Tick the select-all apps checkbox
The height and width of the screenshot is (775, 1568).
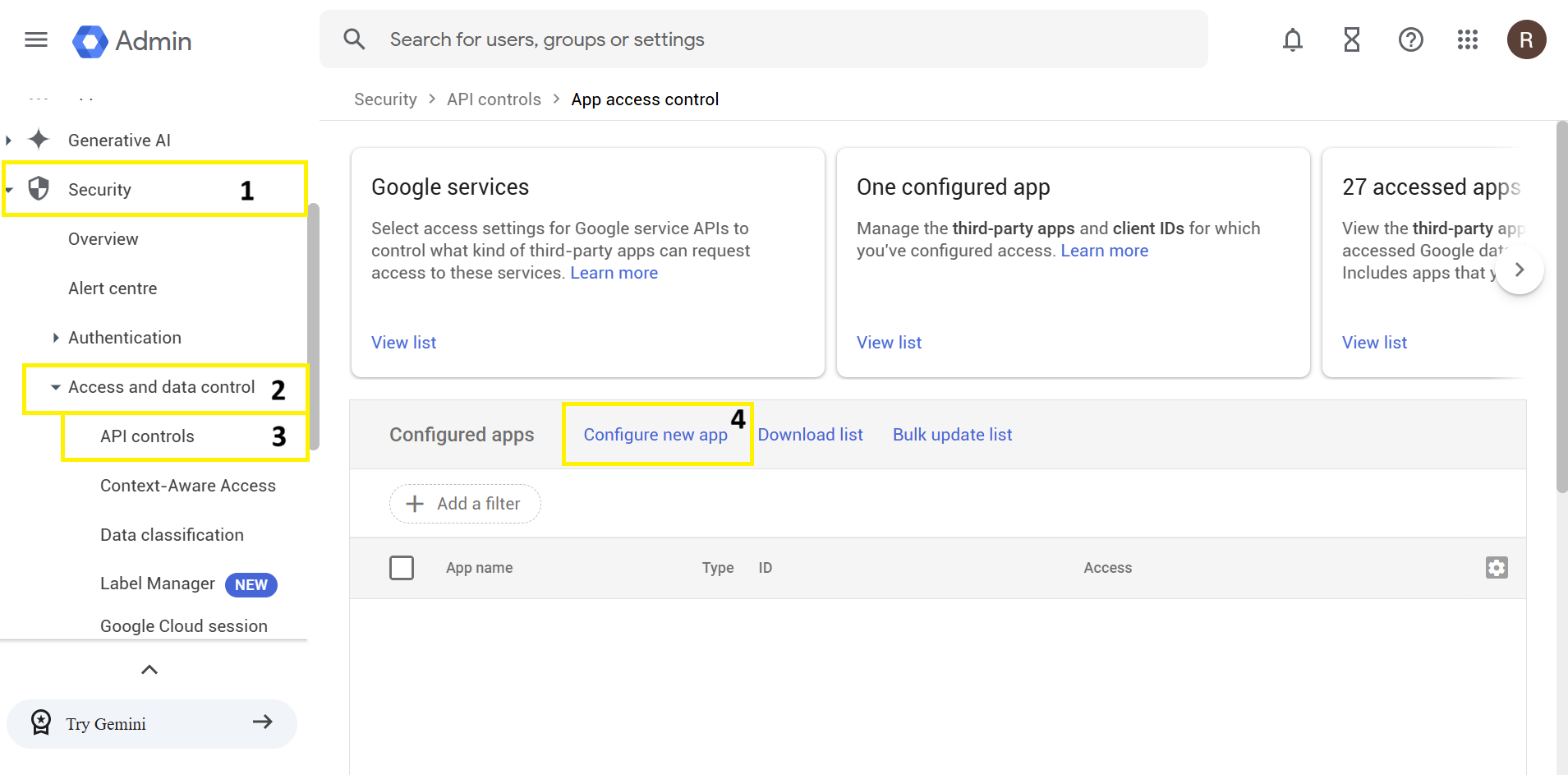click(x=402, y=568)
